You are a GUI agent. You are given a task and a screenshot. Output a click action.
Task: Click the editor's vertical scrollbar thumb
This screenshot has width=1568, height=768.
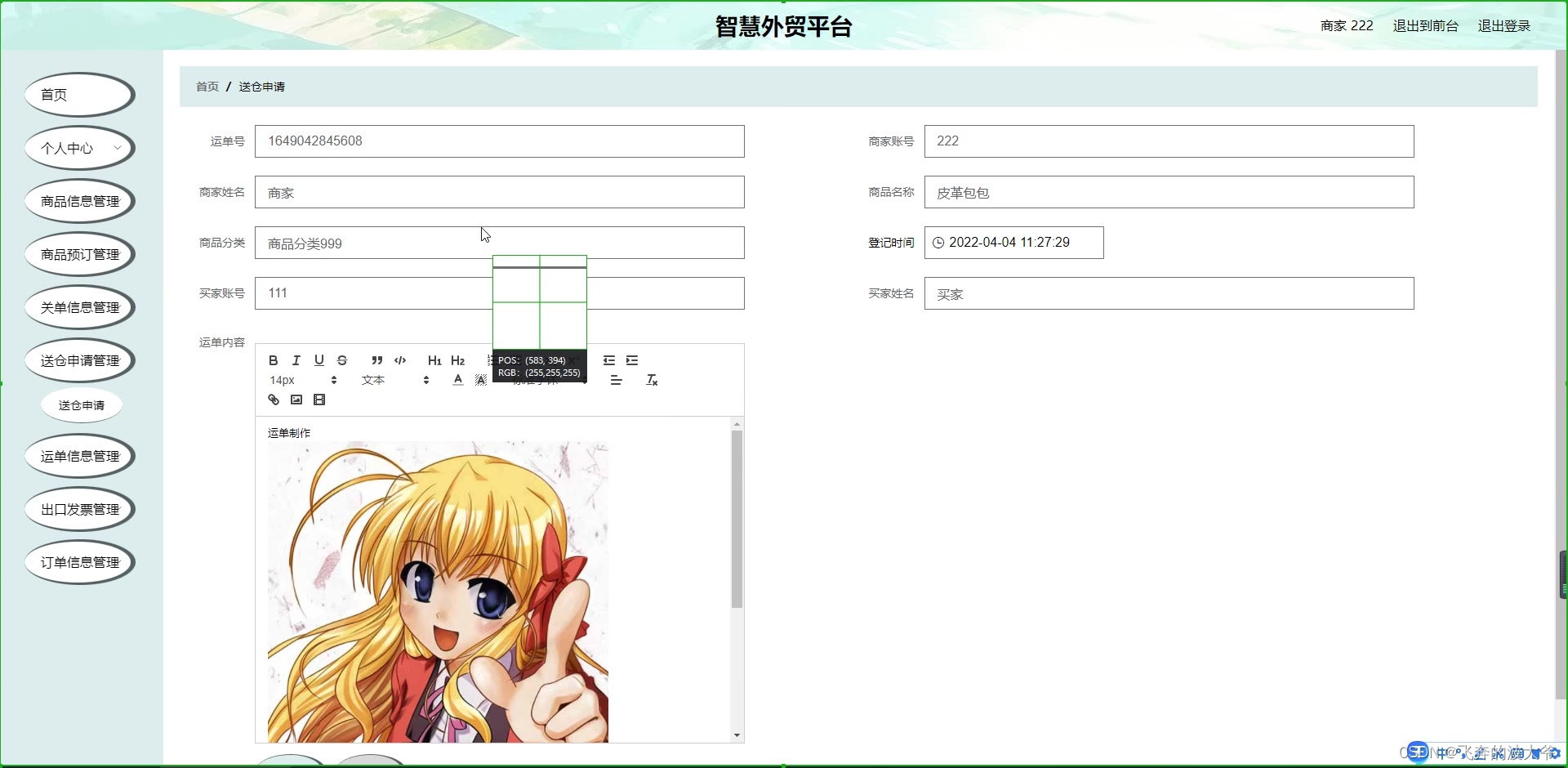pos(737,520)
